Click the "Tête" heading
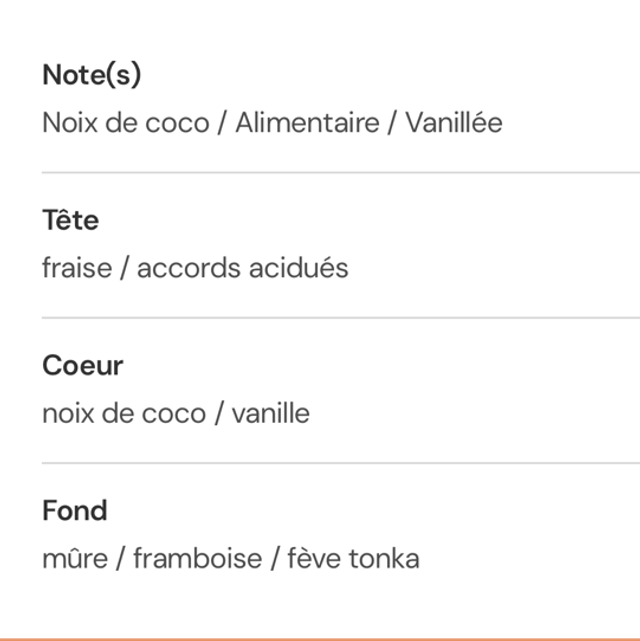The height and width of the screenshot is (641, 640). pyautogui.click(x=70, y=220)
